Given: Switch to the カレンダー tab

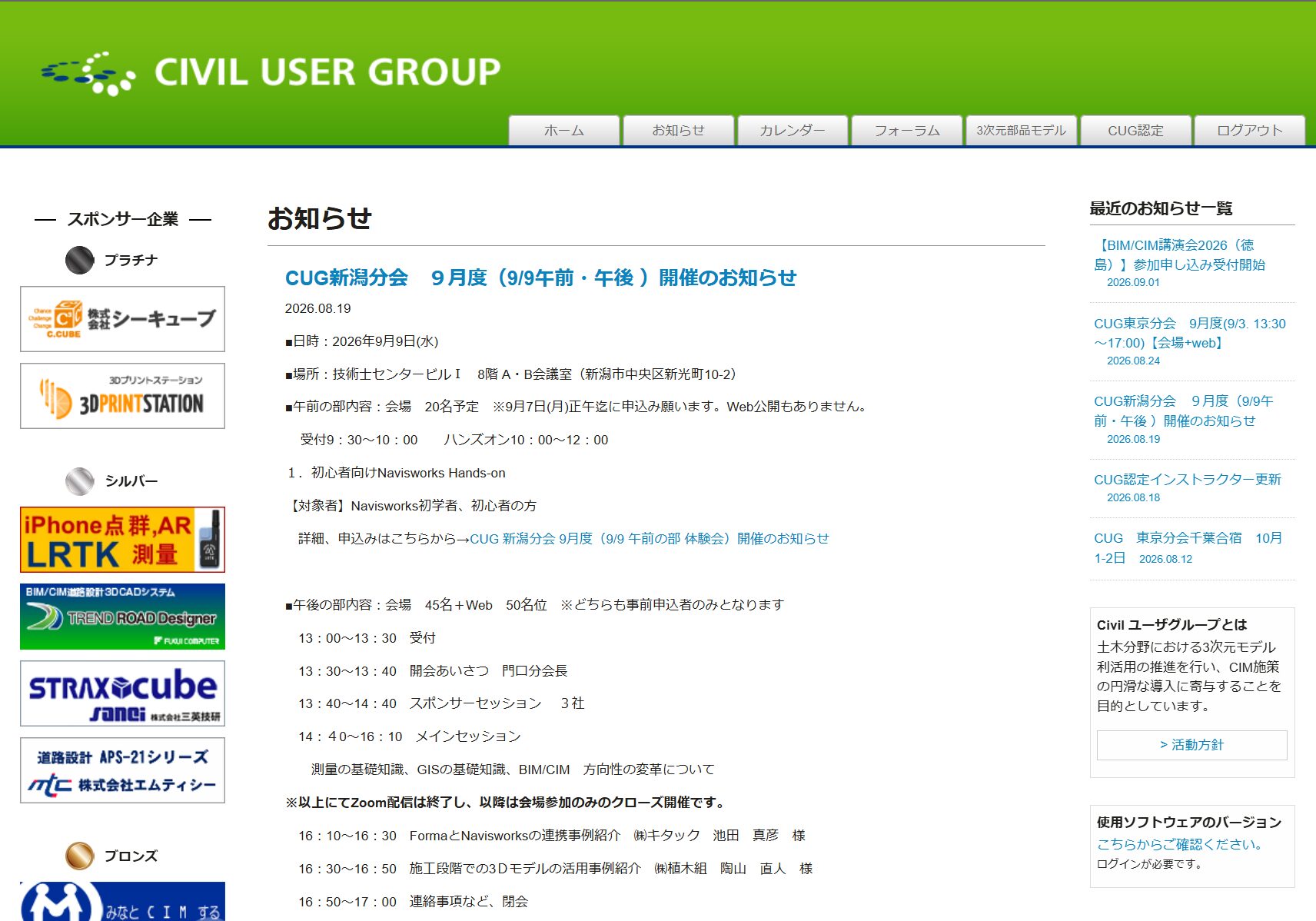Looking at the screenshot, I should 793,131.
